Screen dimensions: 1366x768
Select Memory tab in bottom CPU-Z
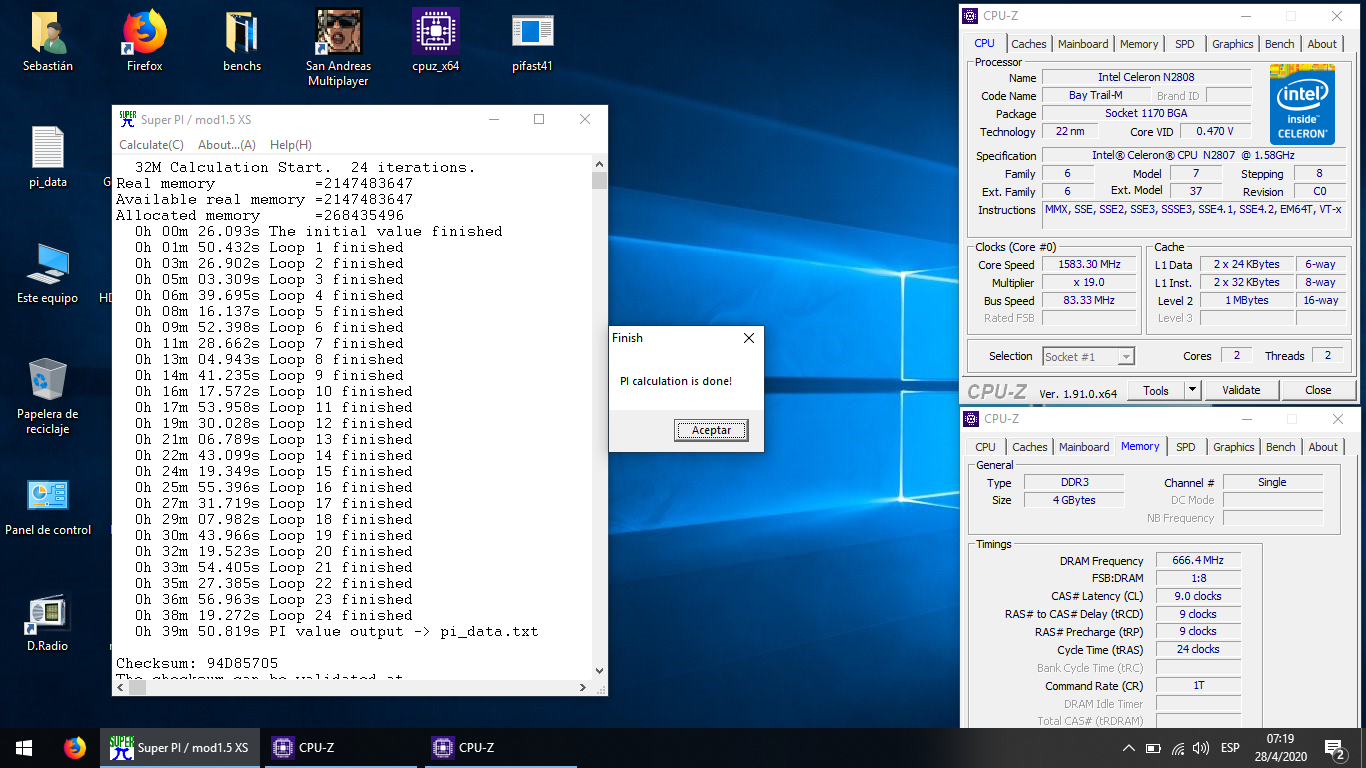tap(1140, 446)
